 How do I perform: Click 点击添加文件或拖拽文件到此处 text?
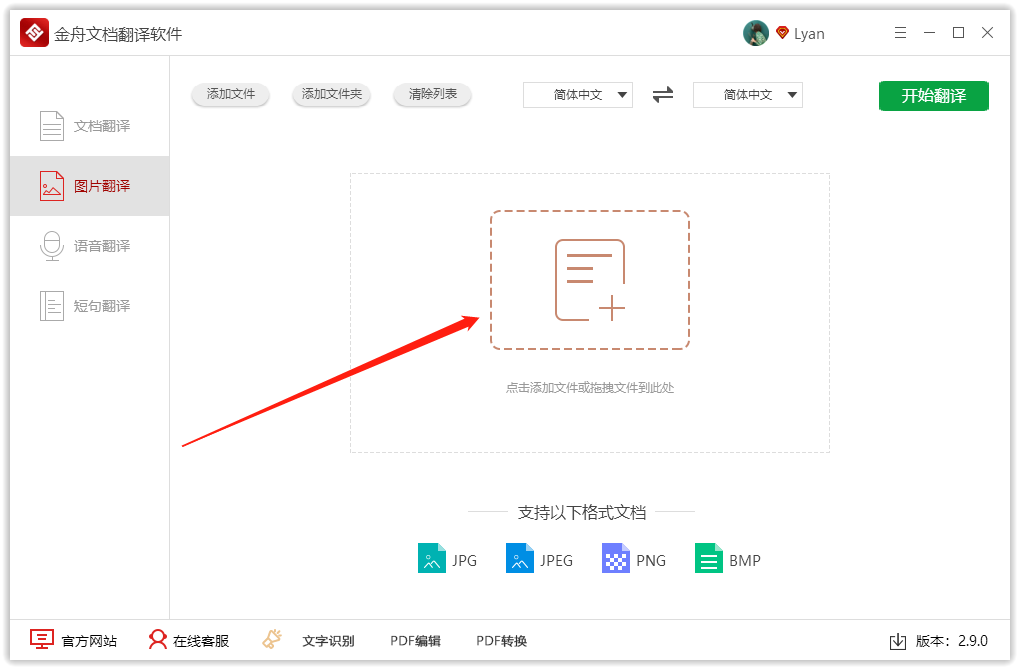click(590, 388)
